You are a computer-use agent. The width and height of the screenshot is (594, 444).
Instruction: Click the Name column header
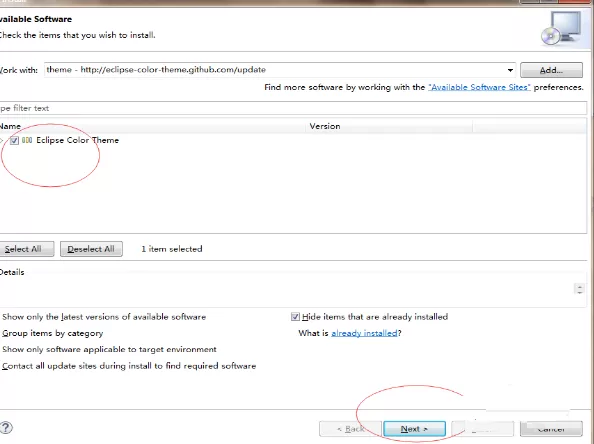coord(152,126)
